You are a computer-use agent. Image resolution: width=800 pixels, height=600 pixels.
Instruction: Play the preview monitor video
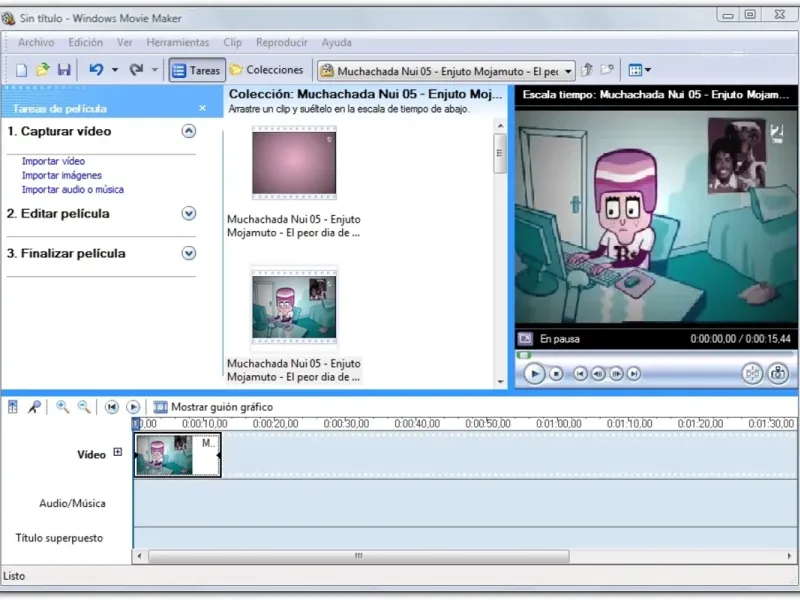tap(534, 374)
